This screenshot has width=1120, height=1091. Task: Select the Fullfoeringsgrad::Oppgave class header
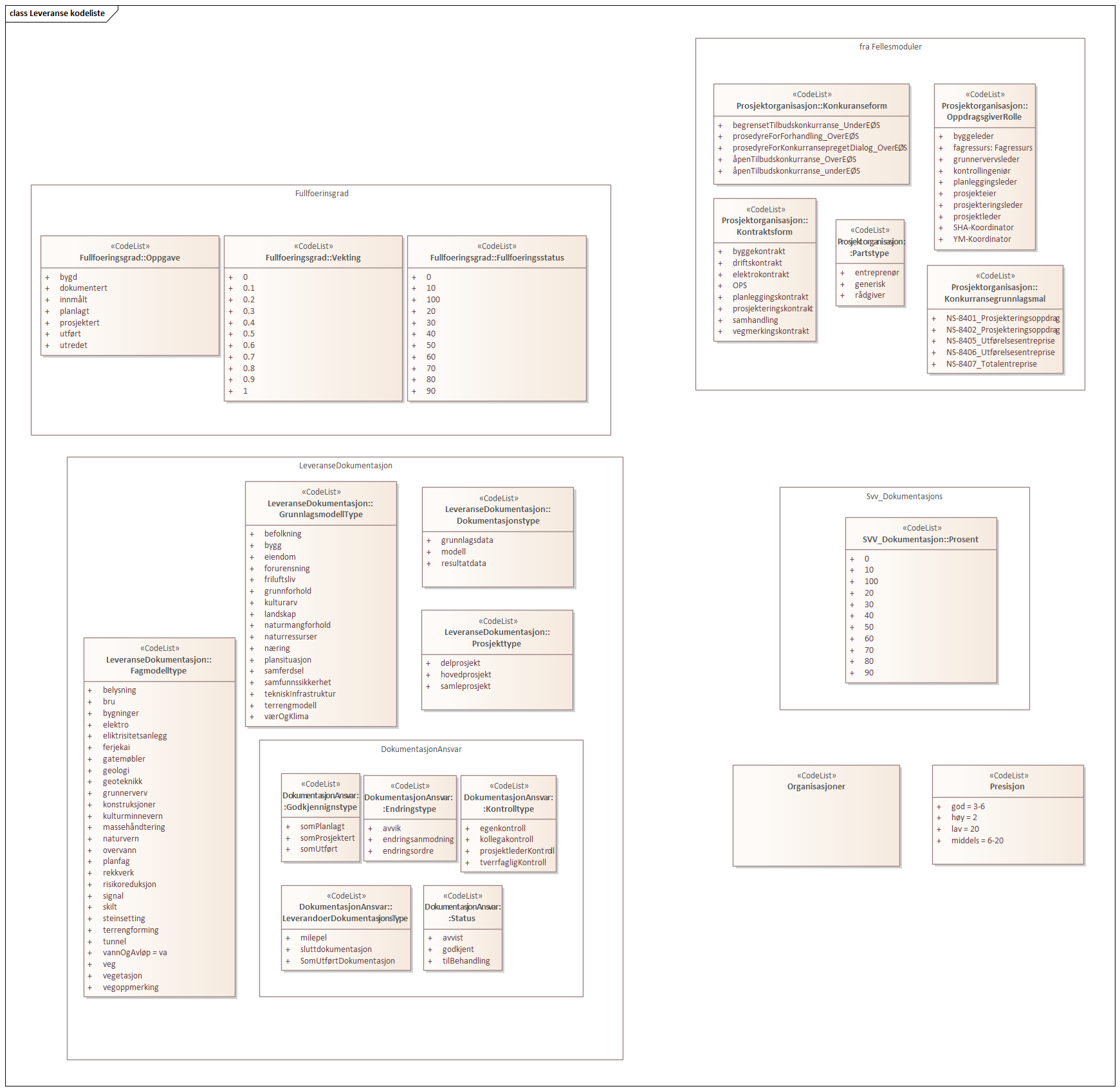tap(130, 252)
